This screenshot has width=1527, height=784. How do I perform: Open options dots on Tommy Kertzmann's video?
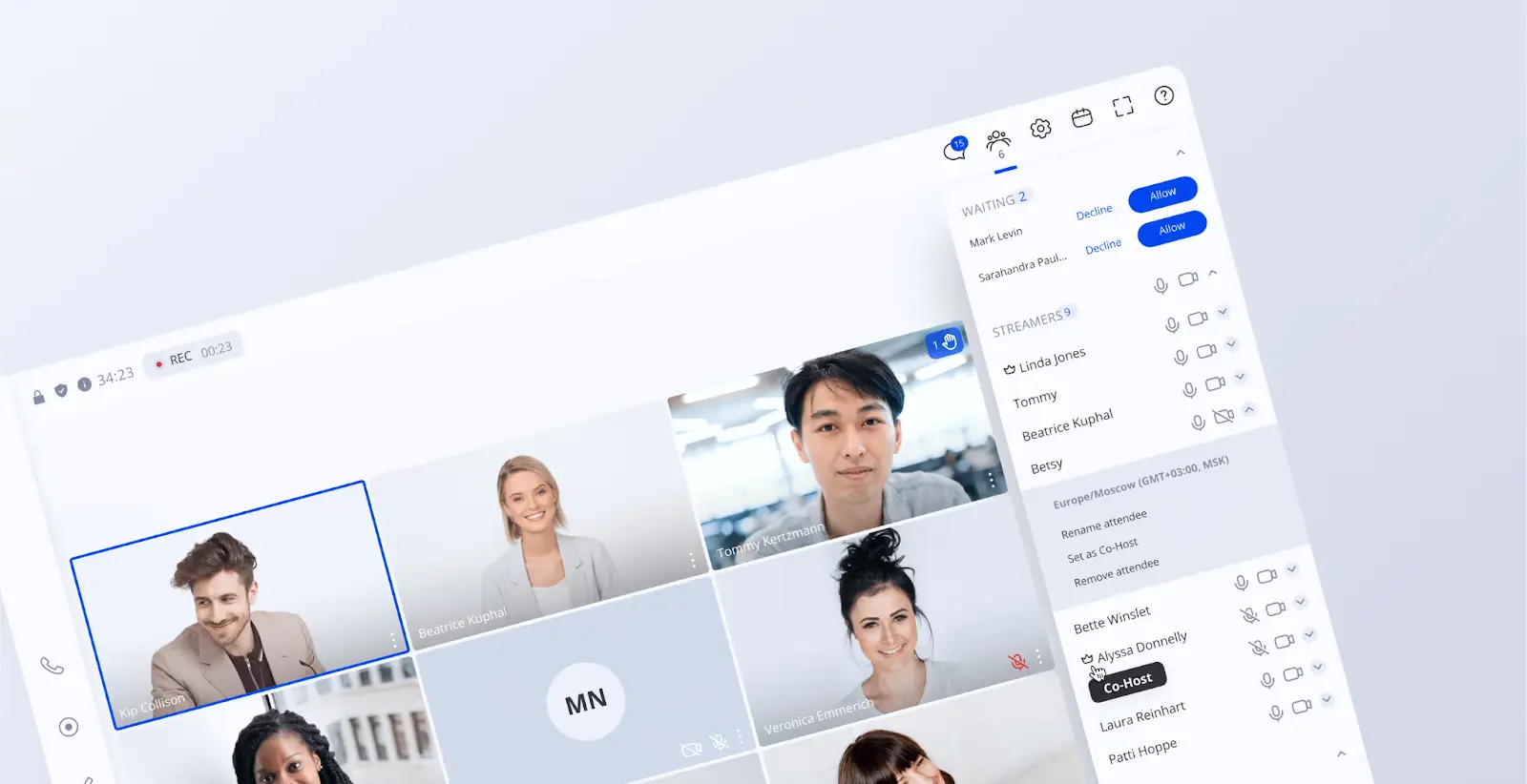point(992,479)
